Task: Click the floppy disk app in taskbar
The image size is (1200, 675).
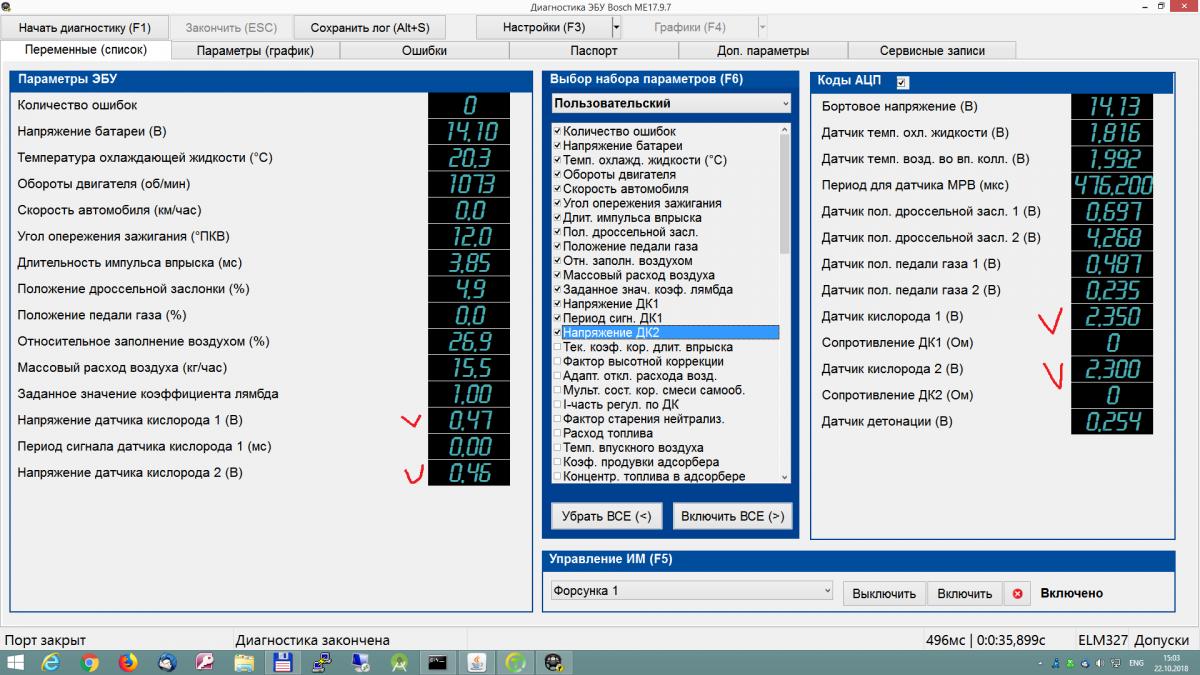Action: click(x=282, y=662)
